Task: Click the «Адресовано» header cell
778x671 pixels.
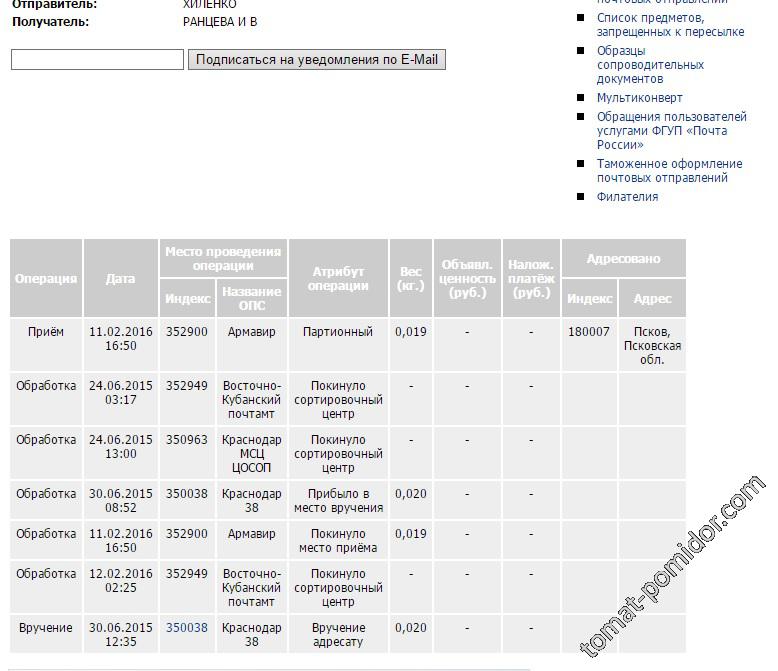Action: (623, 259)
